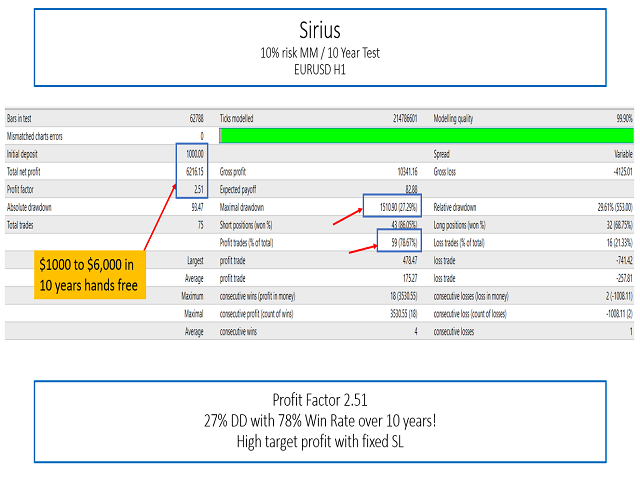This screenshot has width=640, height=480.
Task: Click the High target profit with fixed SL line
Action: [x=320, y=443]
